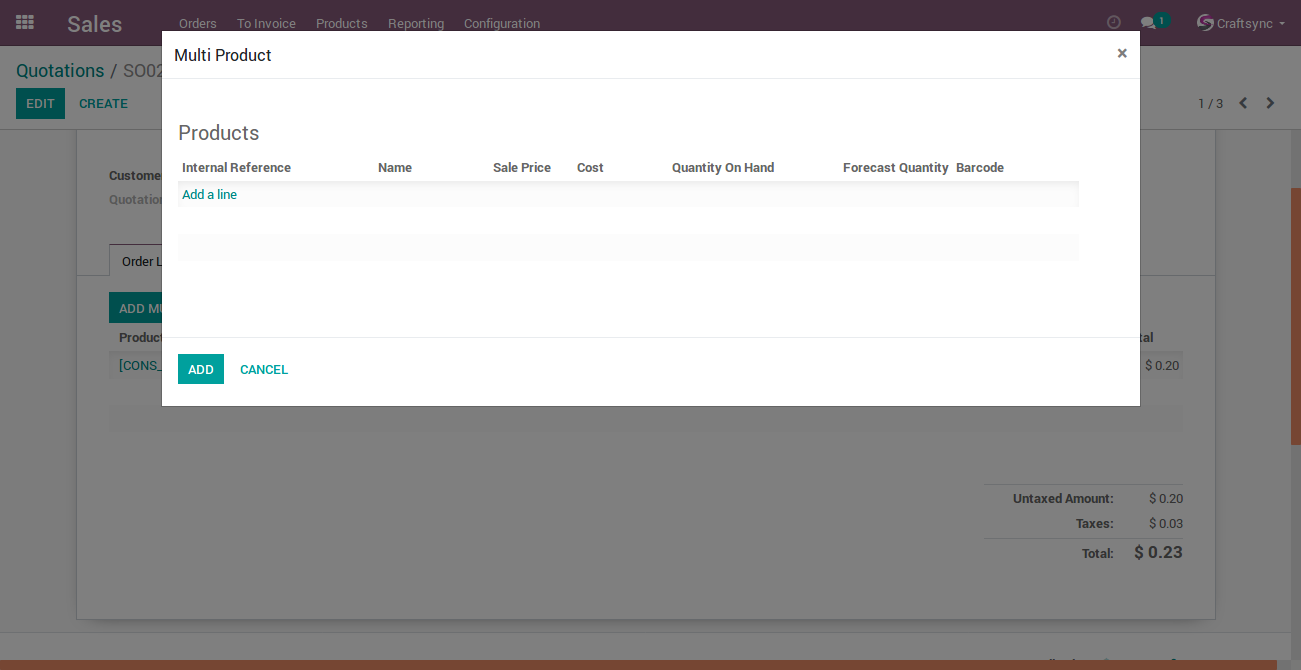The width and height of the screenshot is (1301, 670).
Task: Open the apps grid menu icon
Action: pos(25,22)
